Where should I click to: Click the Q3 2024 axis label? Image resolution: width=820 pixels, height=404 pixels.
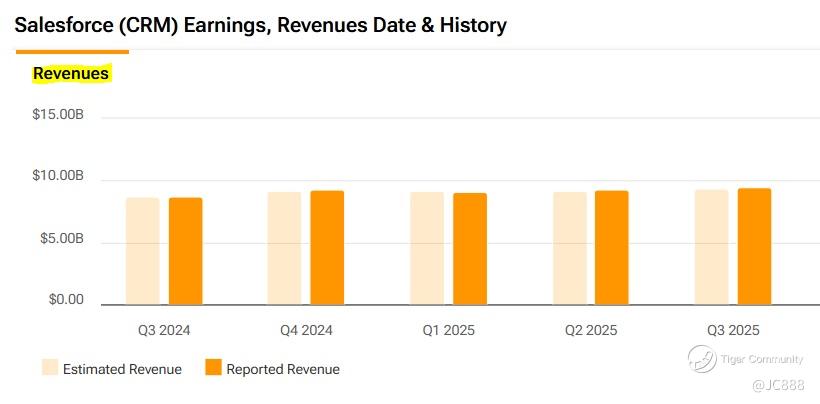click(x=164, y=331)
